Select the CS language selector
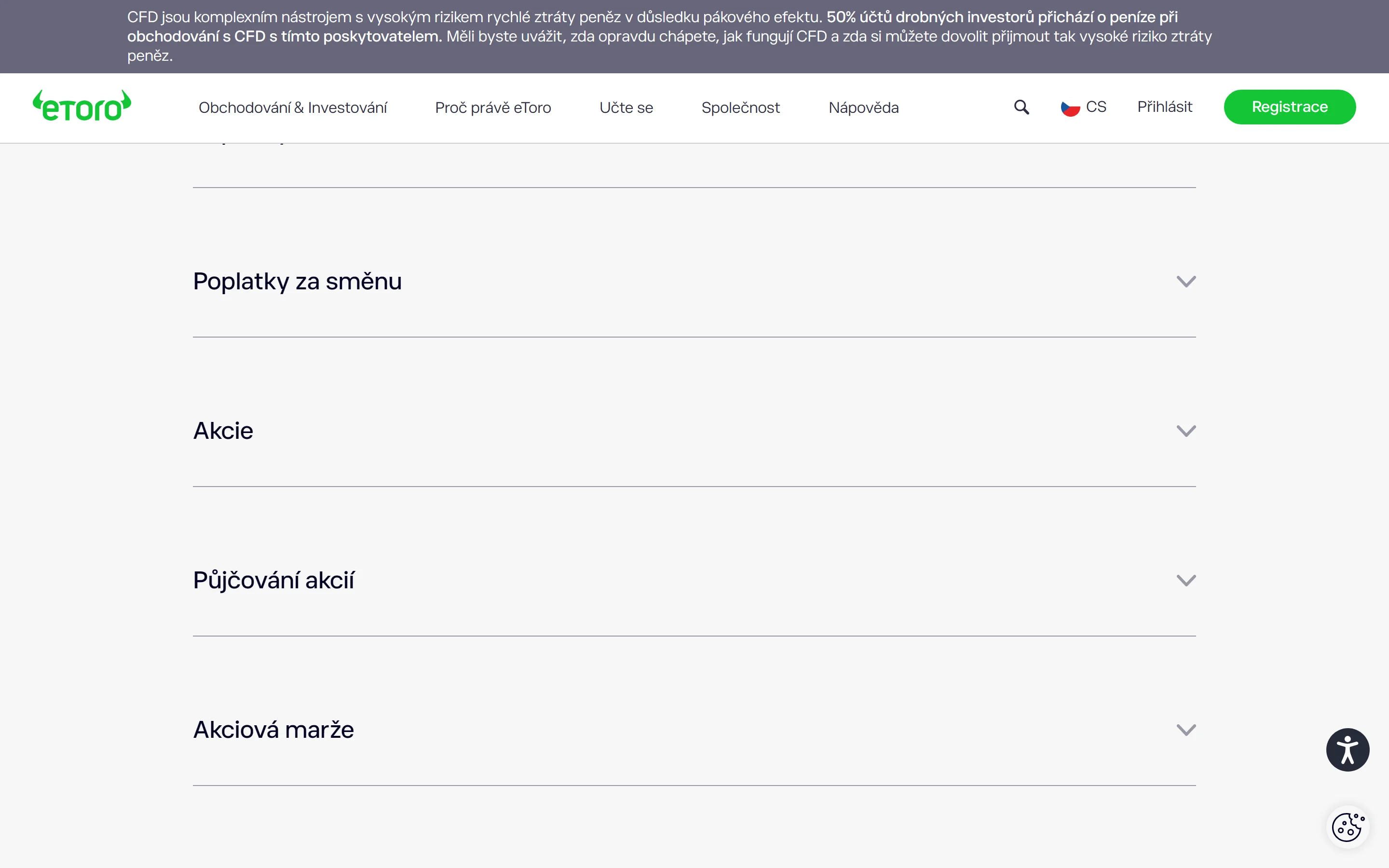This screenshot has width=1389, height=868. click(x=1096, y=108)
